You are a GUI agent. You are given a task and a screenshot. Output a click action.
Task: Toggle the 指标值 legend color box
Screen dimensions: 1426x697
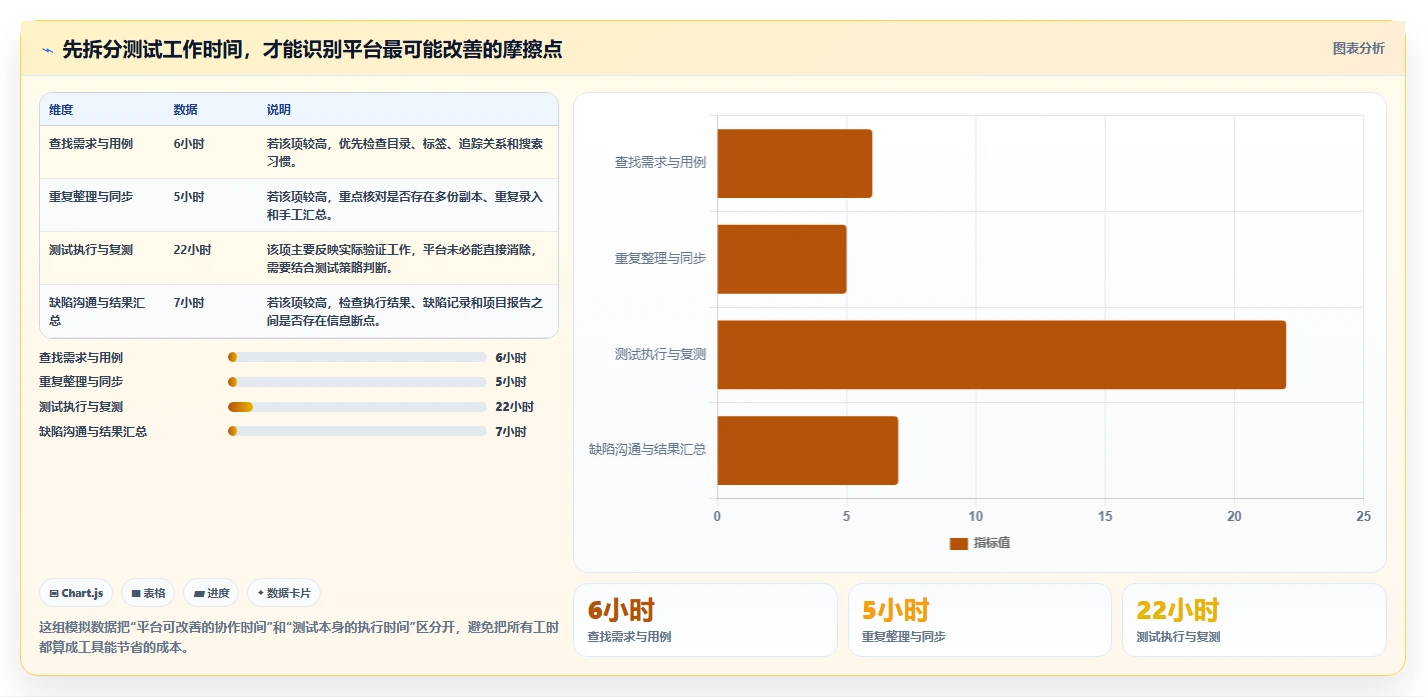[958, 543]
